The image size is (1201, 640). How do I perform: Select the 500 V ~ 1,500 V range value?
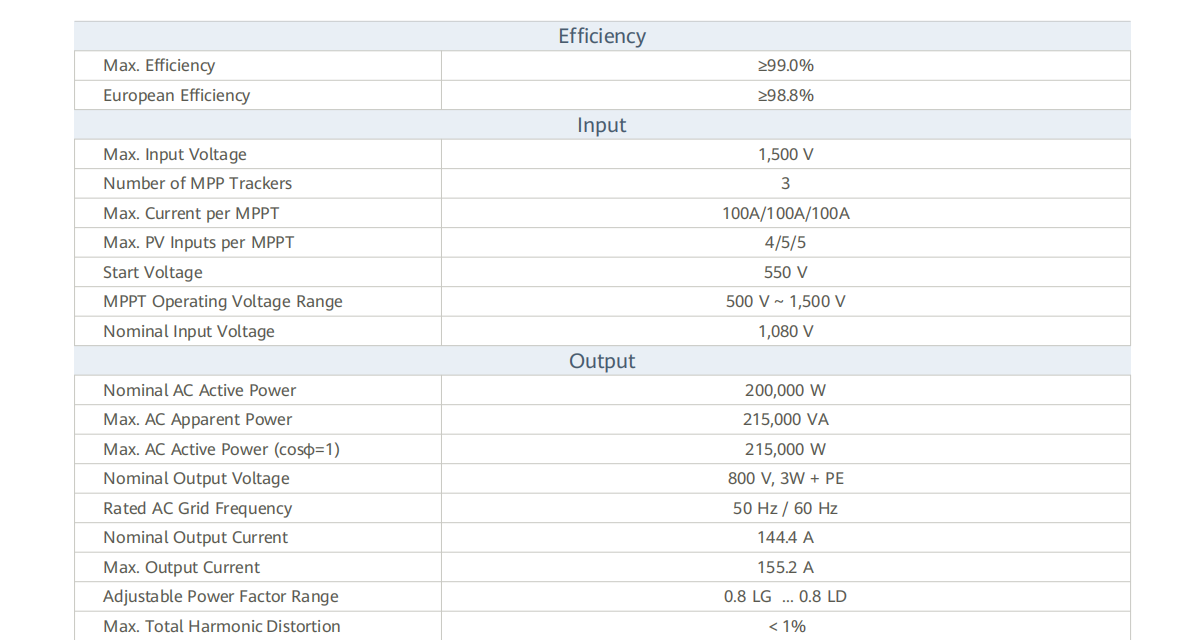(785, 302)
